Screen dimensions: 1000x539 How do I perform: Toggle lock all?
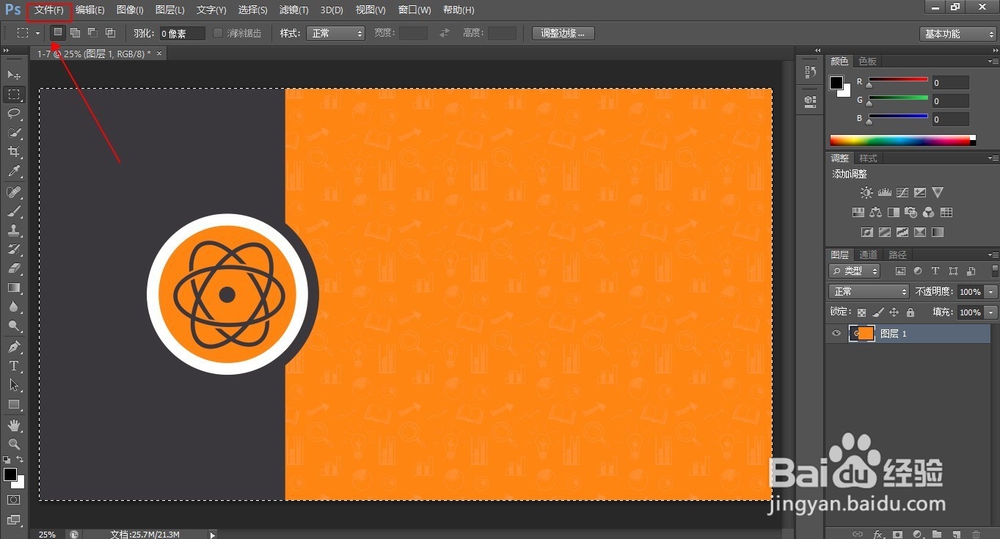point(910,312)
